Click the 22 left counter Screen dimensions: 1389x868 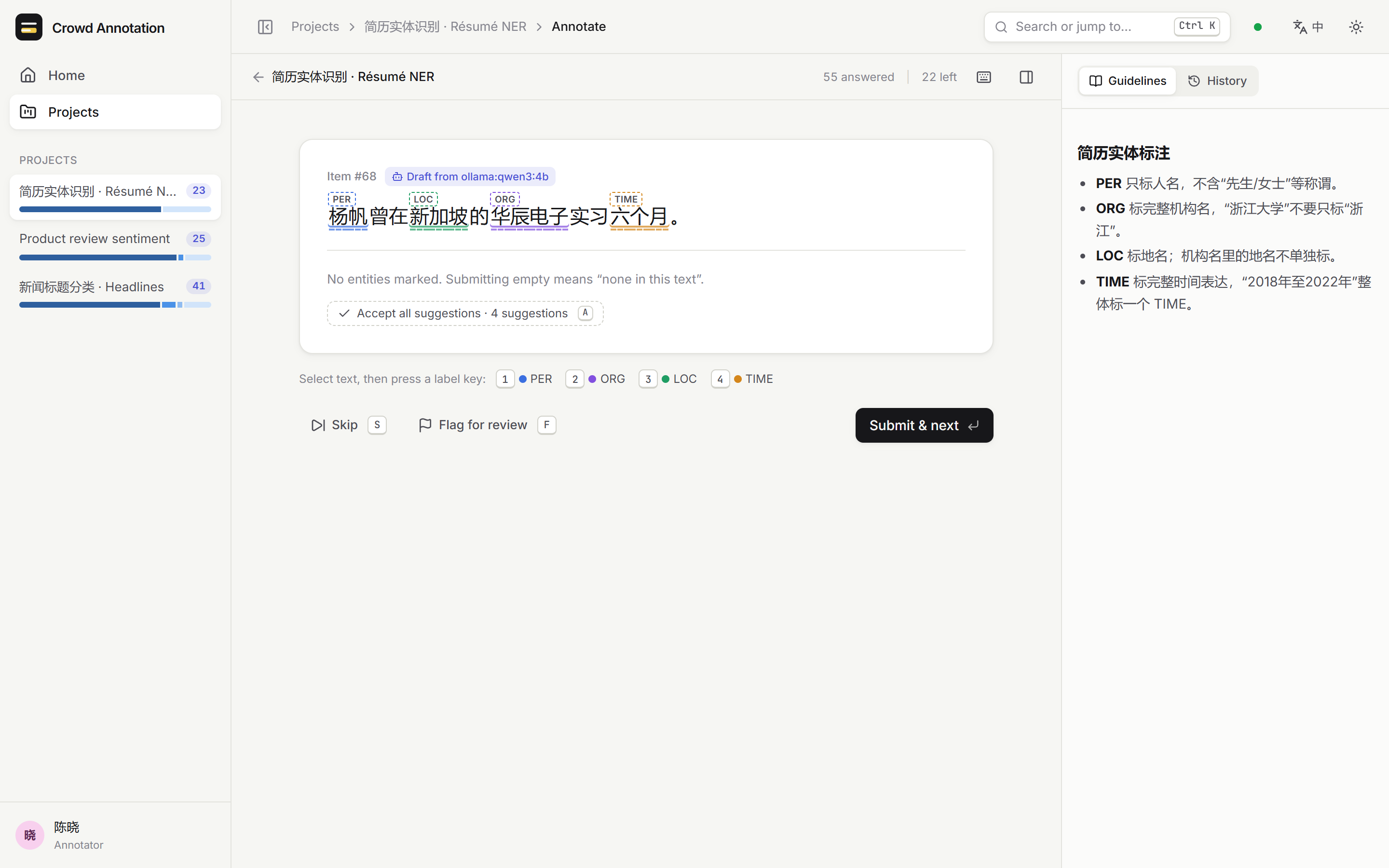click(939, 77)
